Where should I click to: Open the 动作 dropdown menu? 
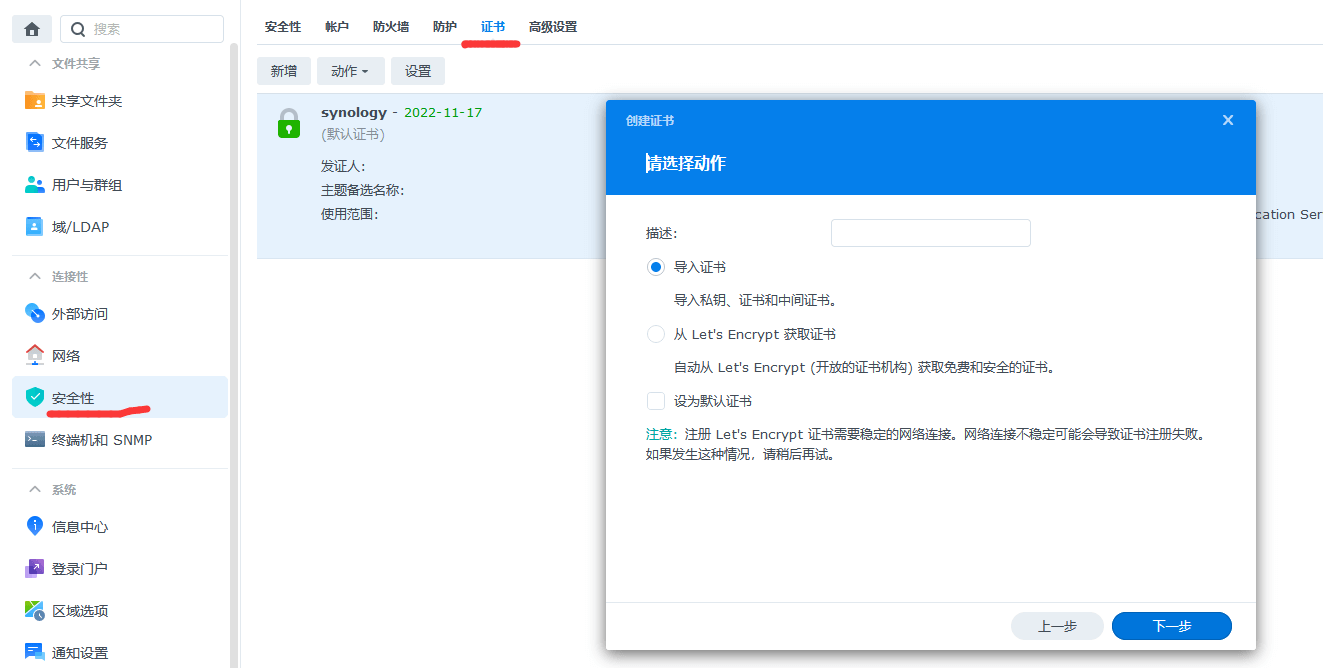point(350,71)
